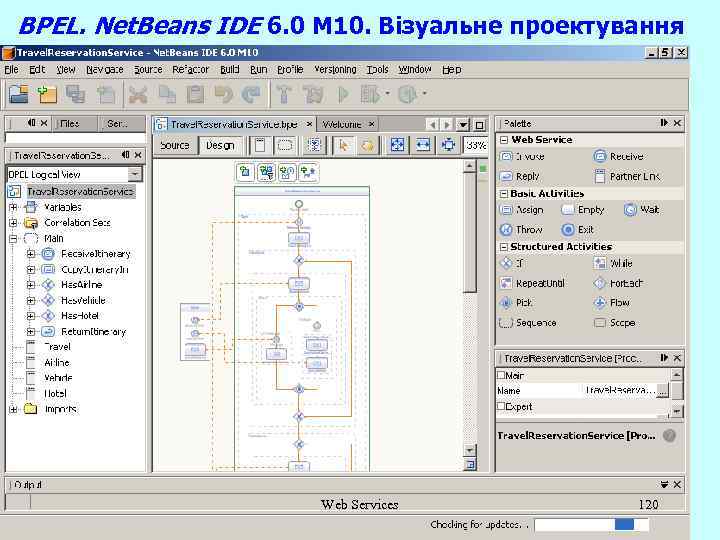Open the Tools menu
This screenshot has height=540, width=720.
[377, 69]
